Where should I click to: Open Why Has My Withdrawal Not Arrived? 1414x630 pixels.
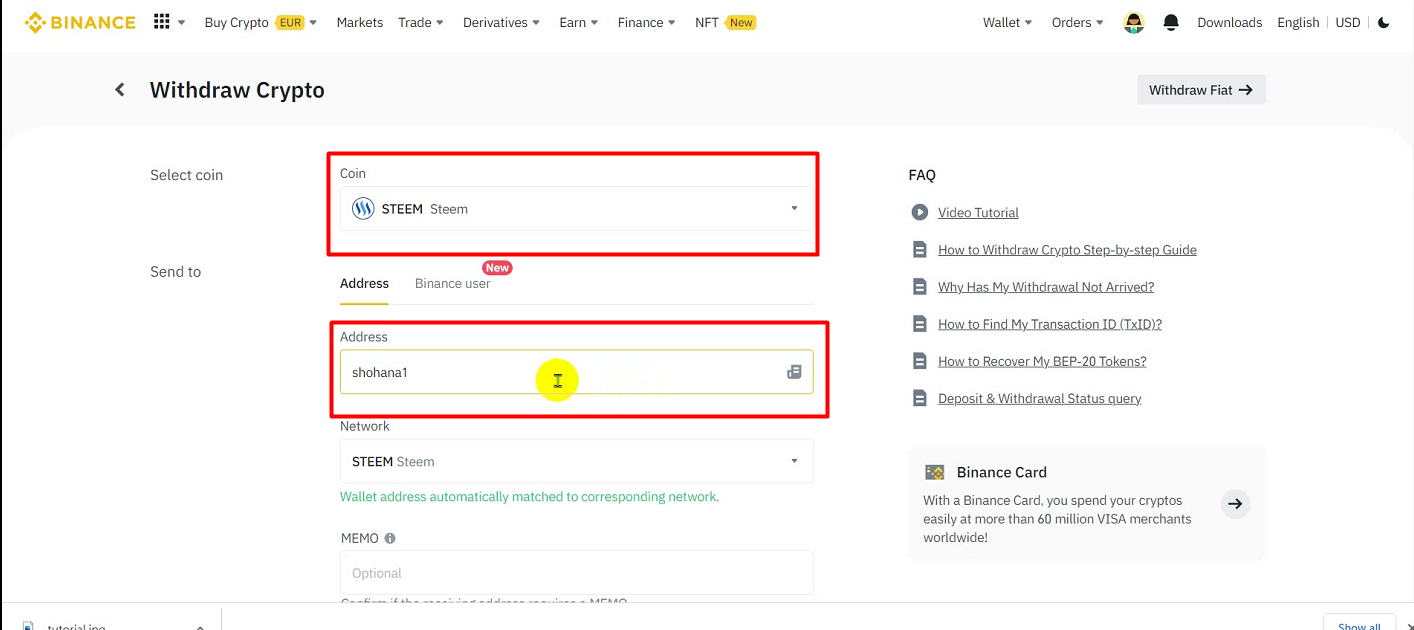pos(1046,287)
